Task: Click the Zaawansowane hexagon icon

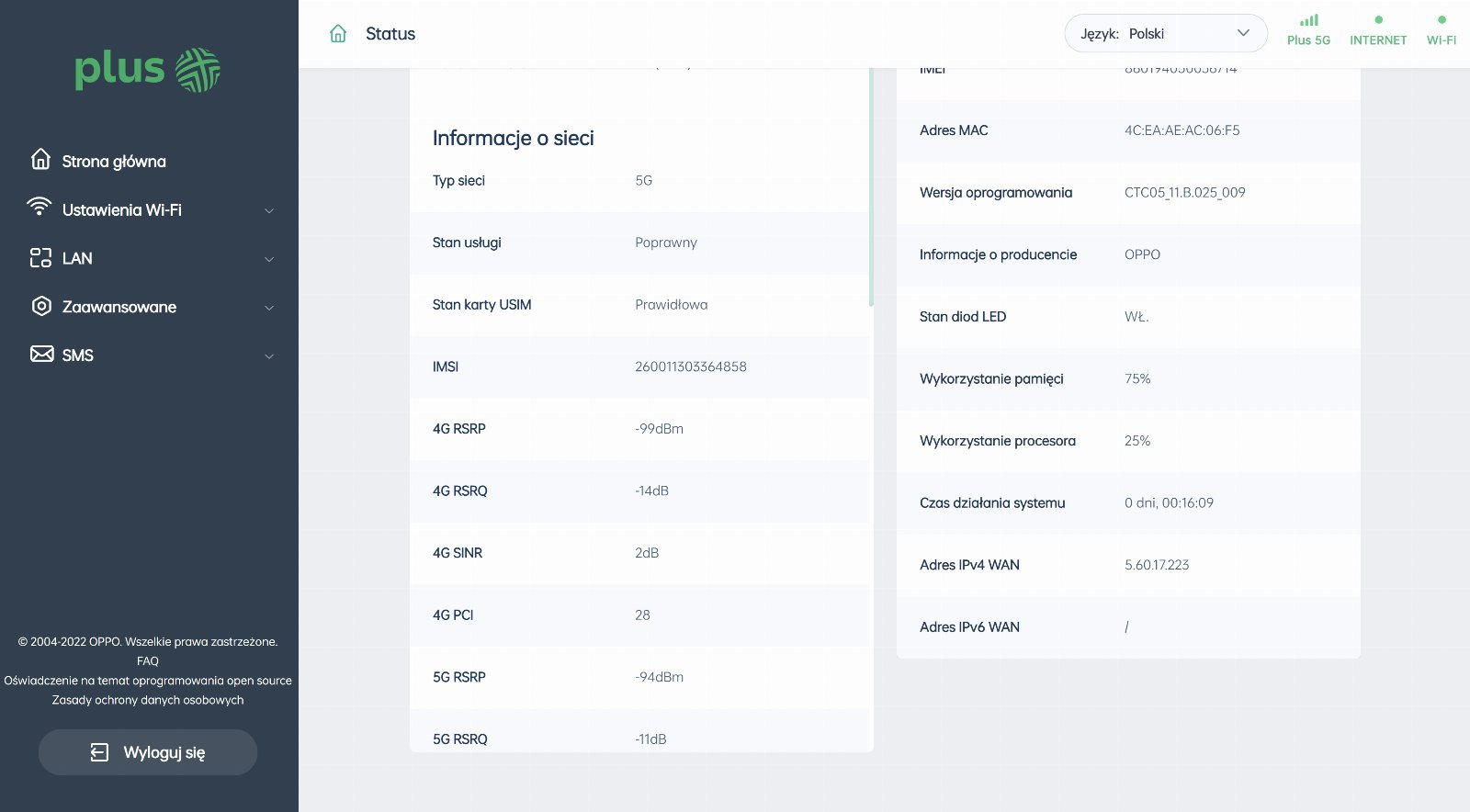Action: pyautogui.click(x=41, y=306)
